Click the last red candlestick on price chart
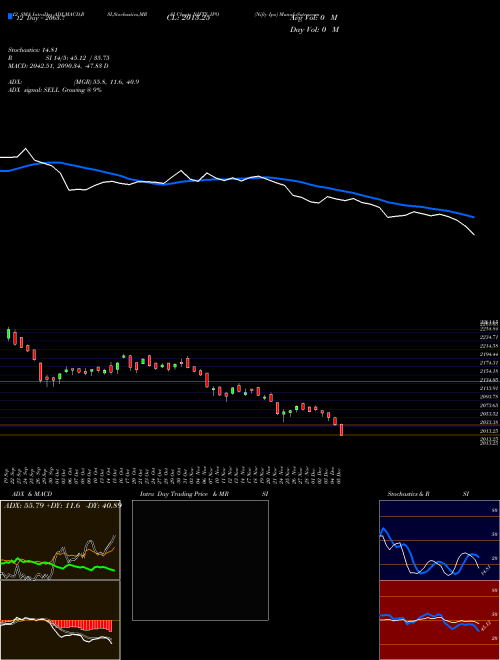The image size is (500, 660). 341,430
